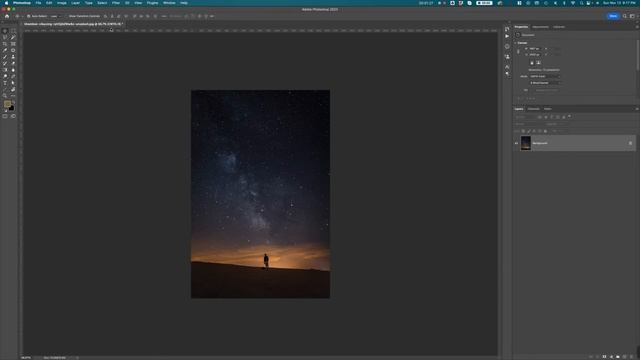Select the Gradient tool
The image size is (640, 360).
[x=5, y=70]
